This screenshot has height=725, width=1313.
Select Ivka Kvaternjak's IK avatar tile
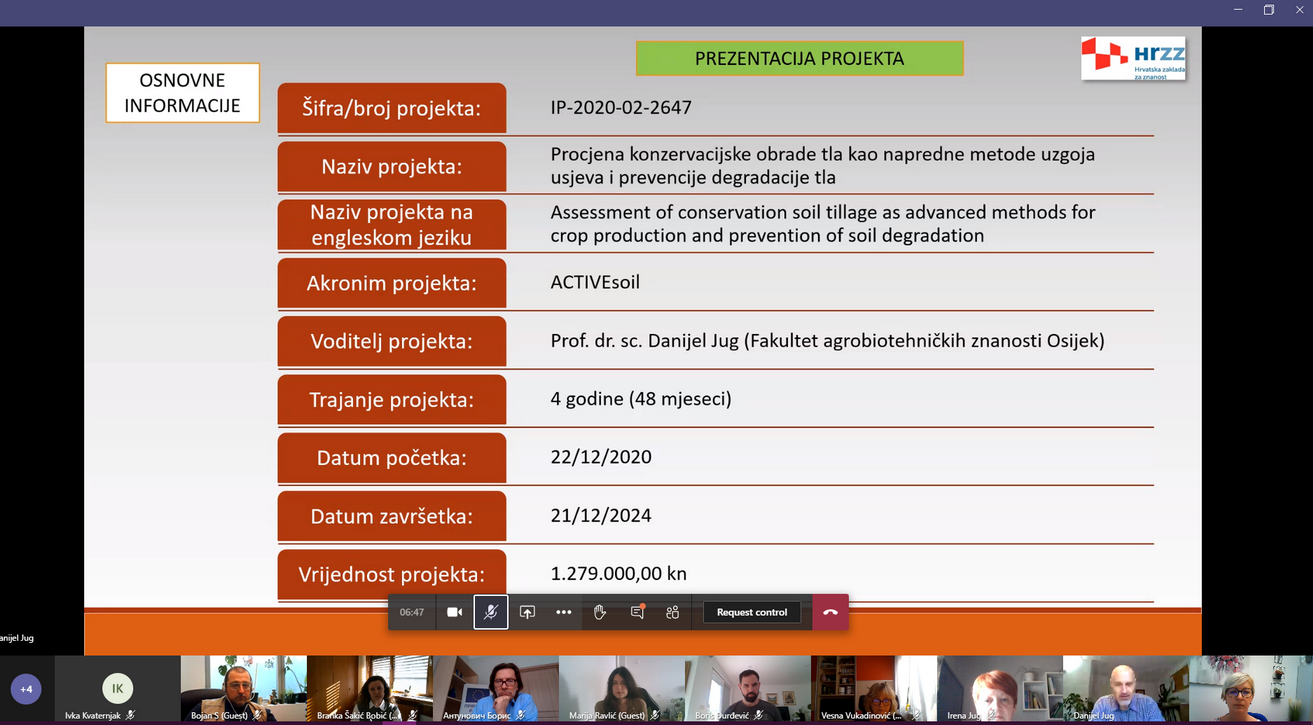[x=117, y=689]
